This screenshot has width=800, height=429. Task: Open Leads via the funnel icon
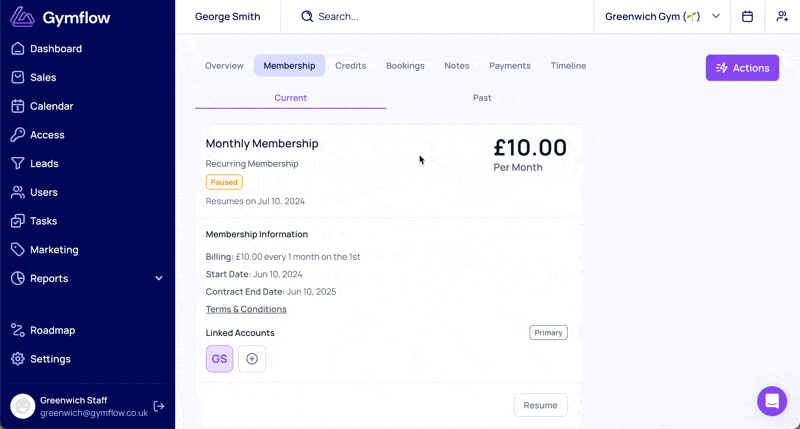pos(18,163)
